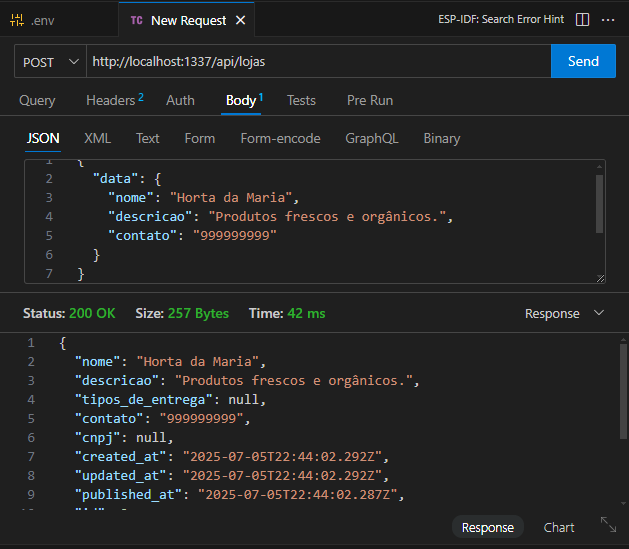Switch to GraphQL body type
Image resolution: width=629 pixels, height=549 pixels.
point(372,138)
